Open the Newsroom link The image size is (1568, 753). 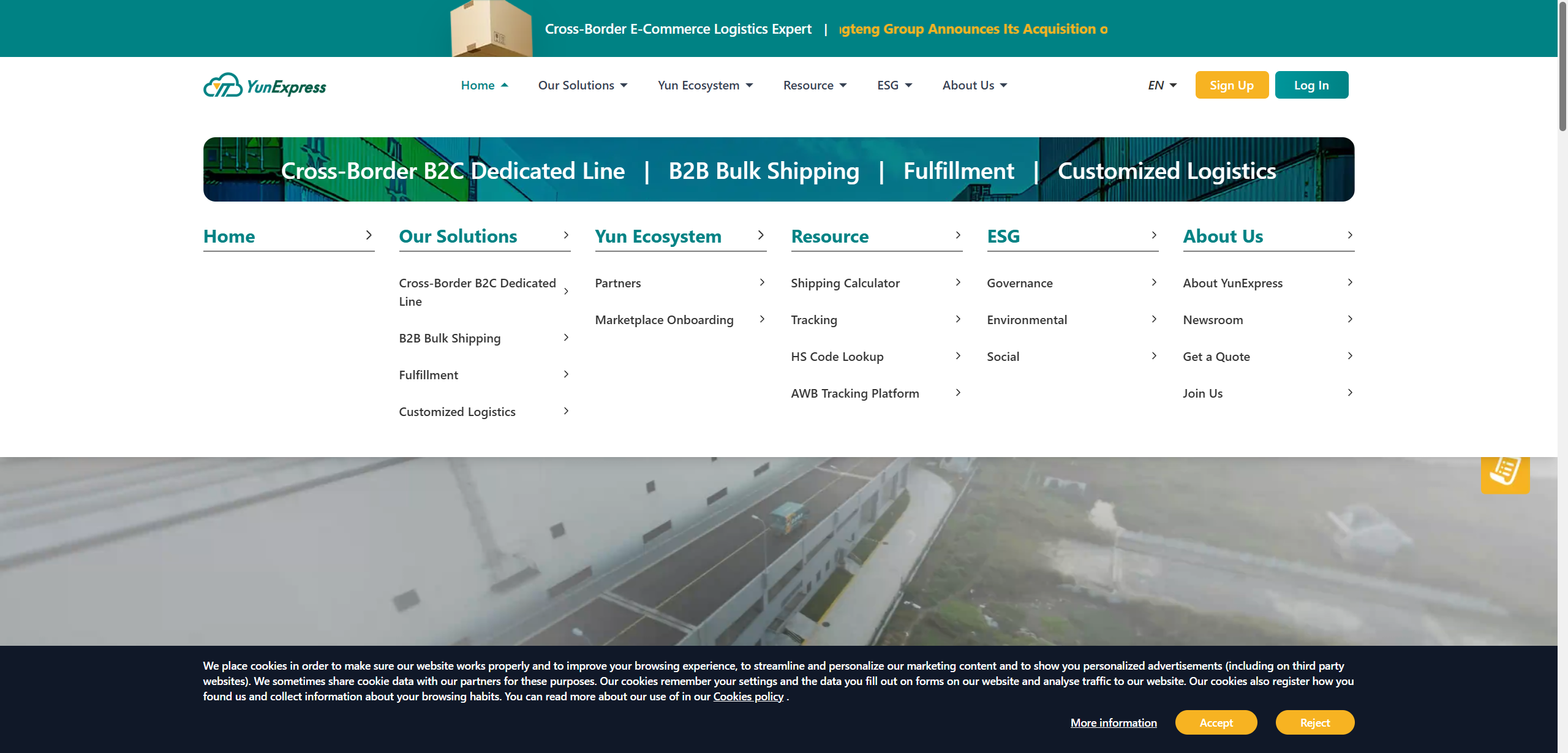coord(1213,320)
